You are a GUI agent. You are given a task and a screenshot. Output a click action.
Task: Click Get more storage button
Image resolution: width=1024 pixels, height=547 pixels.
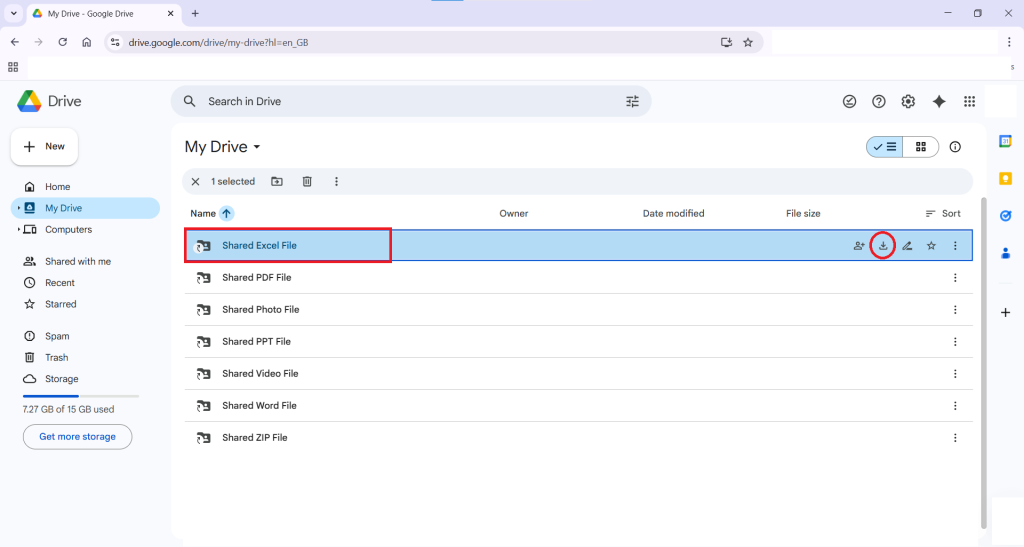(77, 437)
